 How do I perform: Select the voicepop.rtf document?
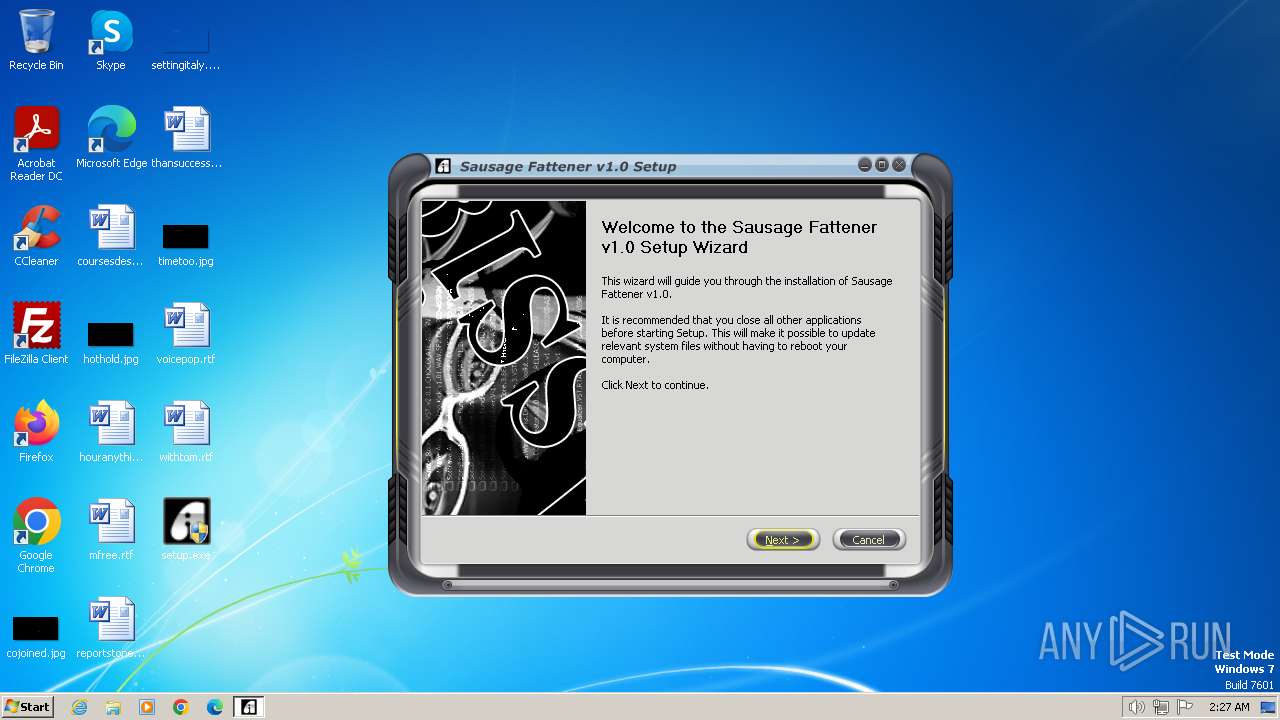click(x=186, y=334)
